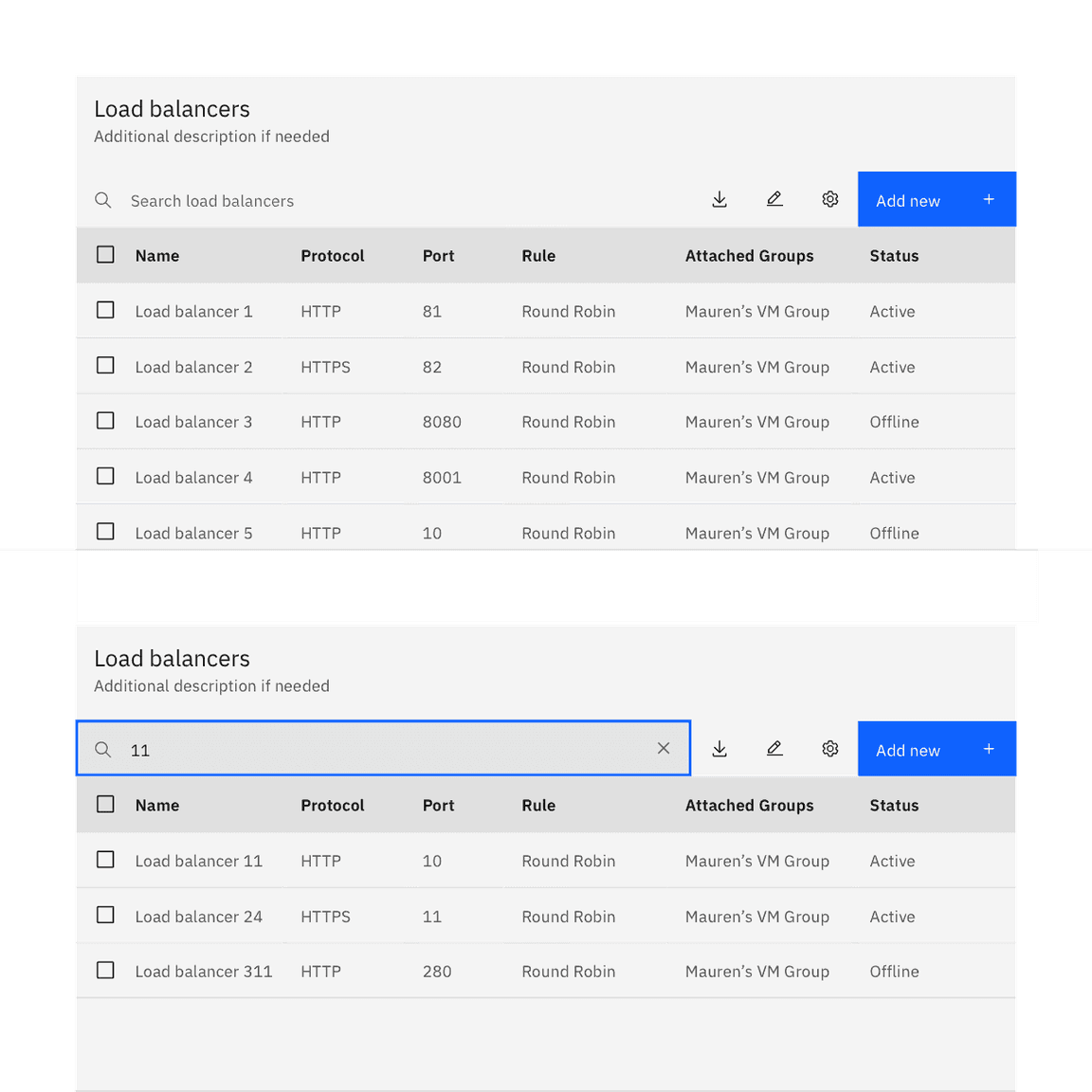Click the 'Search load balancers' input field
Viewport: 1092px width, 1092px height.
[284, 200]
